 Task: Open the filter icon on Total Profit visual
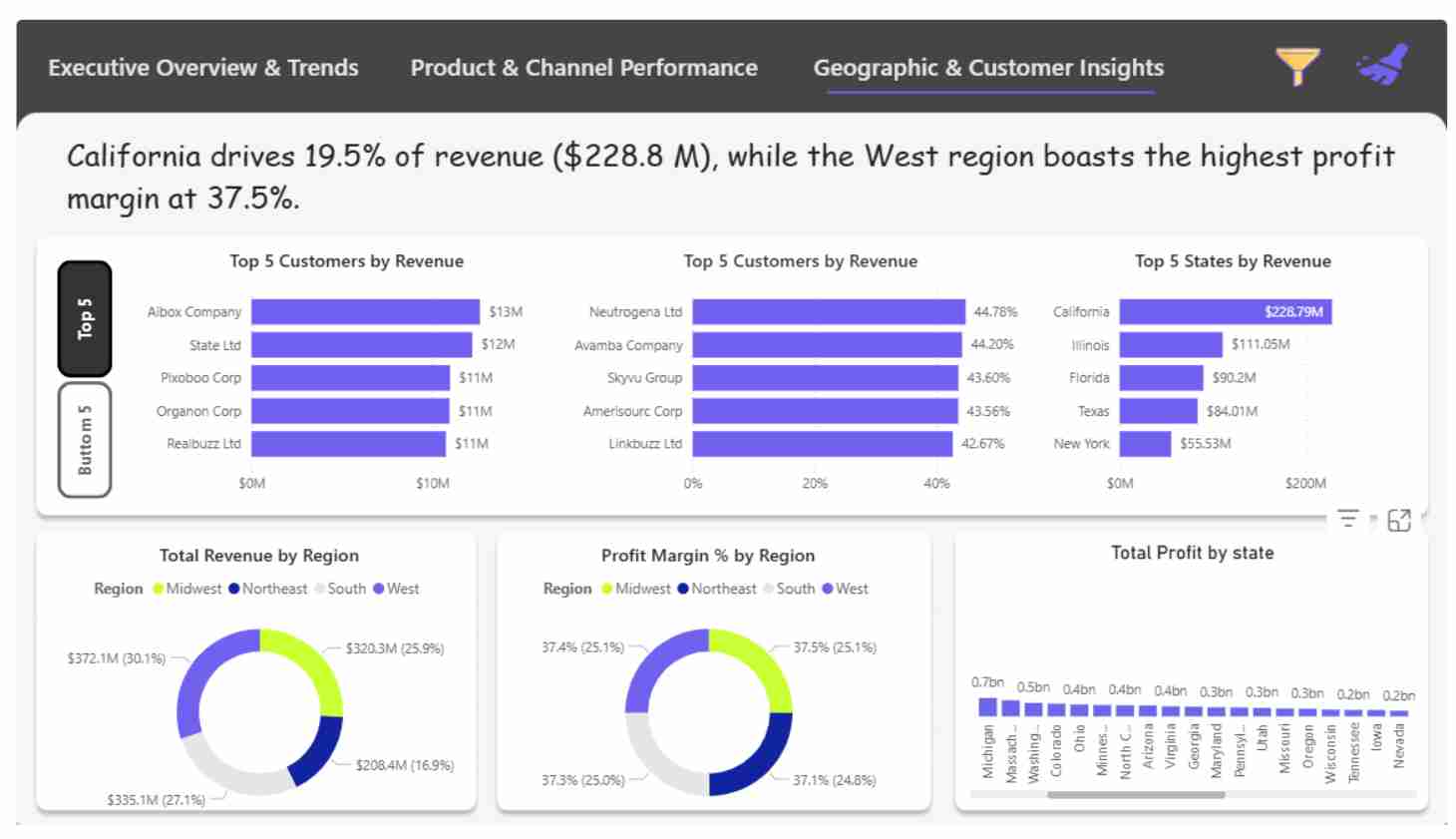point(1347,520)
